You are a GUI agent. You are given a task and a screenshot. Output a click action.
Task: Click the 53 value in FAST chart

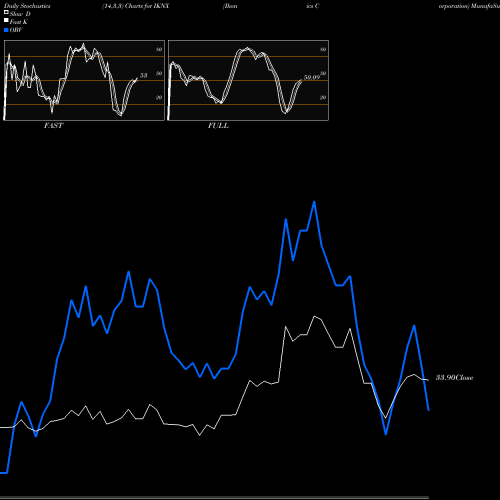pos(143,75)
